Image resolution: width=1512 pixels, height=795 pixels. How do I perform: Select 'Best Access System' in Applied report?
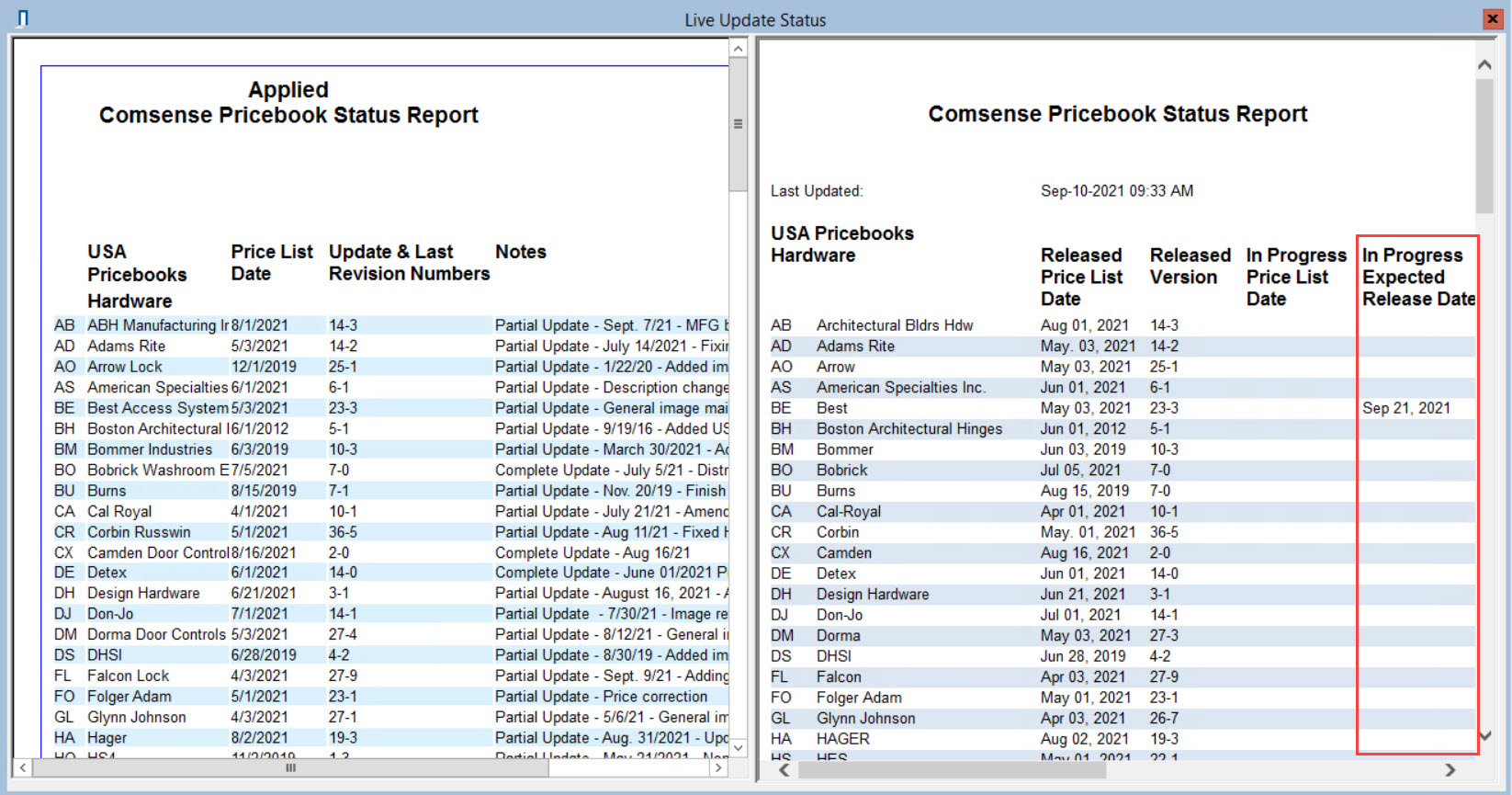click(157, 408)
